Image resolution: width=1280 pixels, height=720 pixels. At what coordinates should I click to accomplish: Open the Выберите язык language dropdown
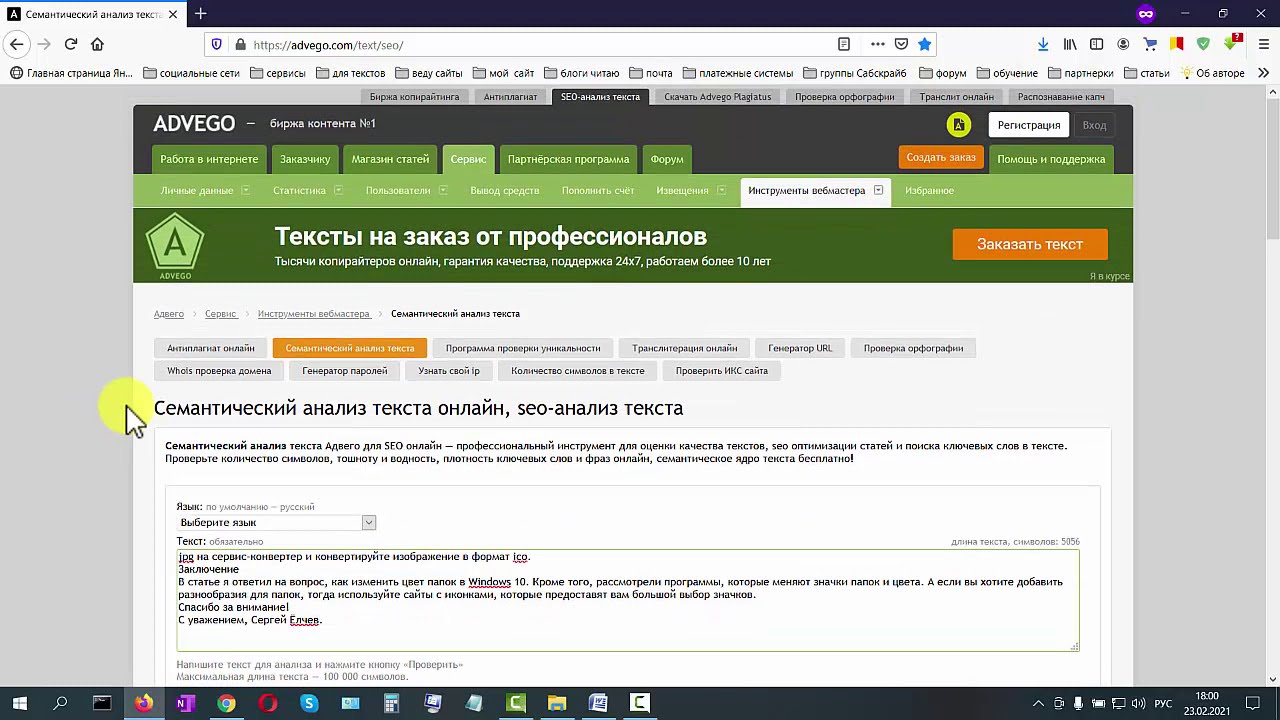point(276,523)
